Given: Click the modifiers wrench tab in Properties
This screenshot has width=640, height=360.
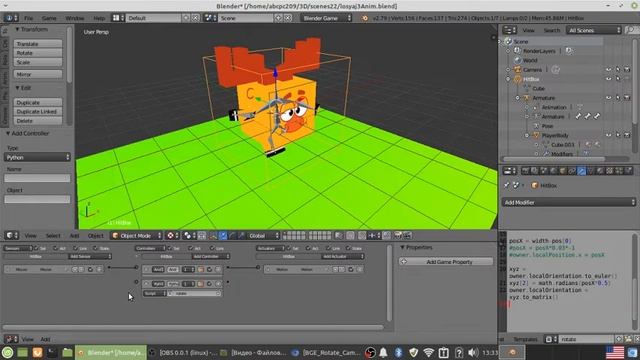Looking at the screenshot, I should (582, 171).
